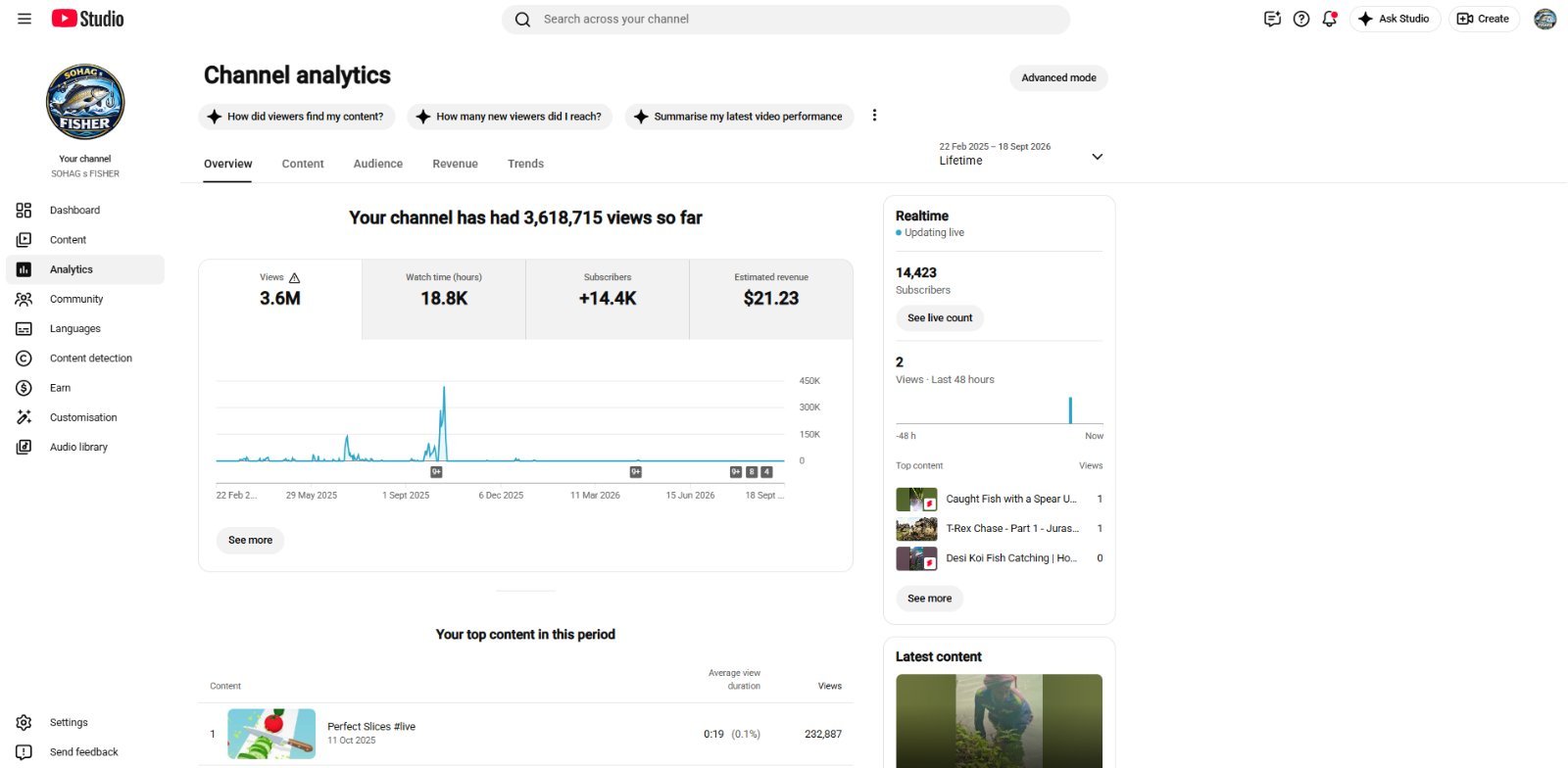
Task: Expand the Lifetime date range dropdown
Action: click(x=1022, y=155)
